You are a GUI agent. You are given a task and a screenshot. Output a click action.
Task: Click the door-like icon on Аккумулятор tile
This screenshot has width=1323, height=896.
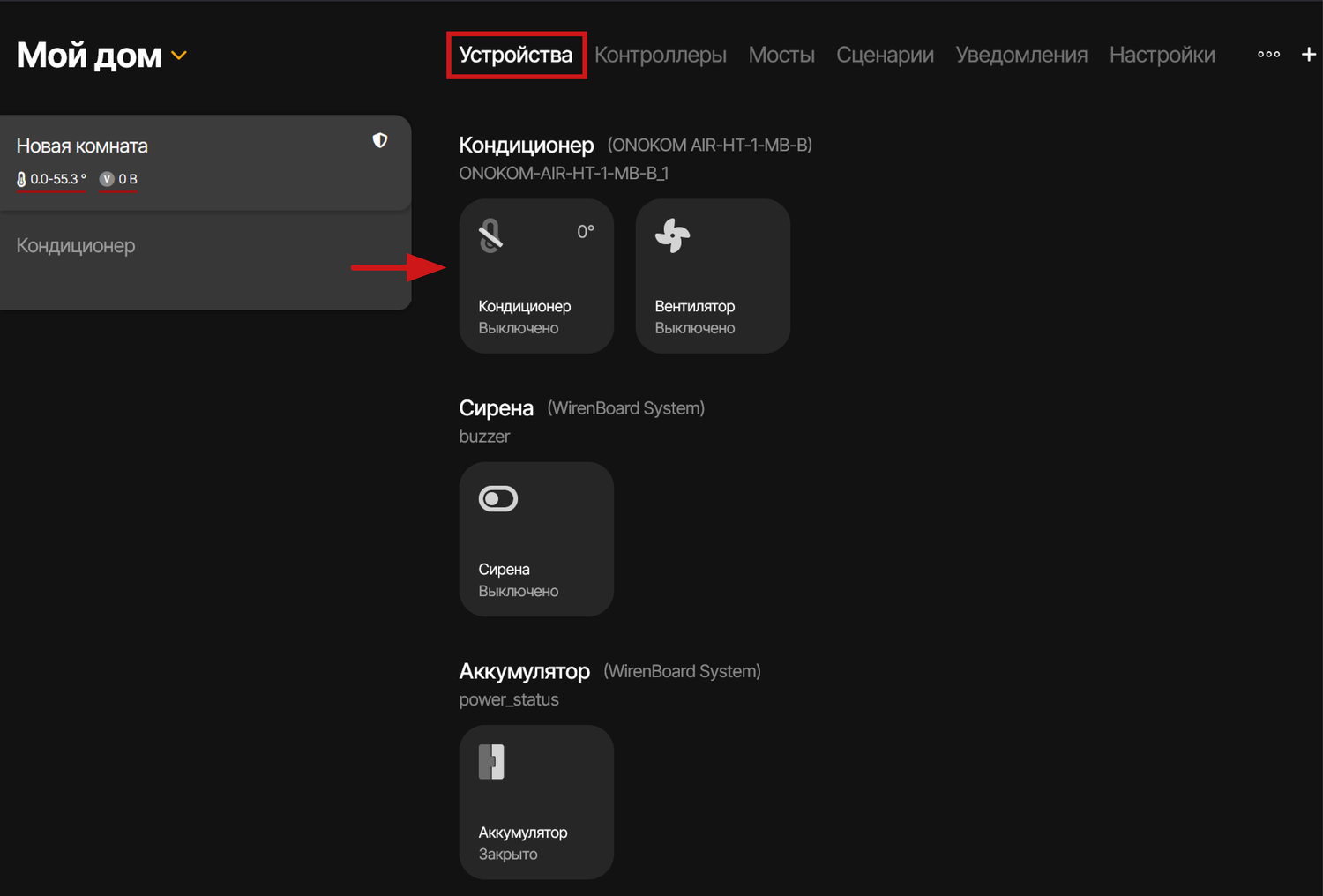coord(491,762)
